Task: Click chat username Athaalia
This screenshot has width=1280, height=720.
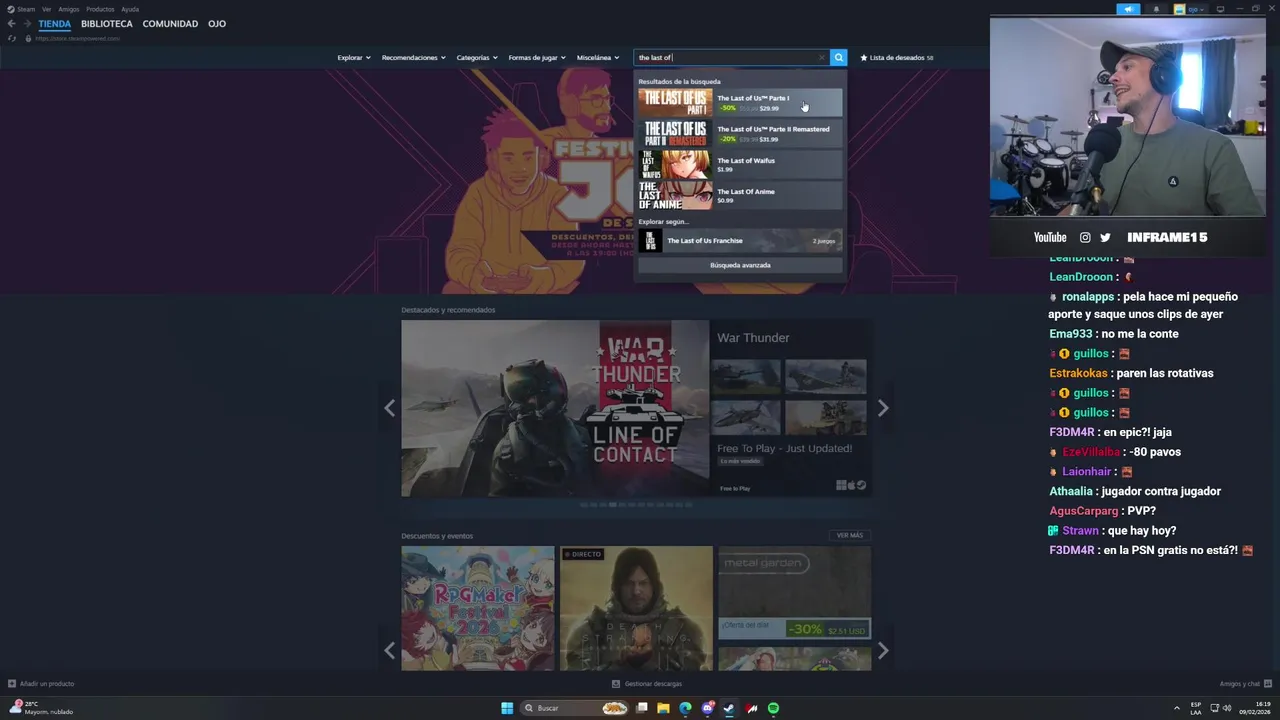Action: coord(1071,491)
